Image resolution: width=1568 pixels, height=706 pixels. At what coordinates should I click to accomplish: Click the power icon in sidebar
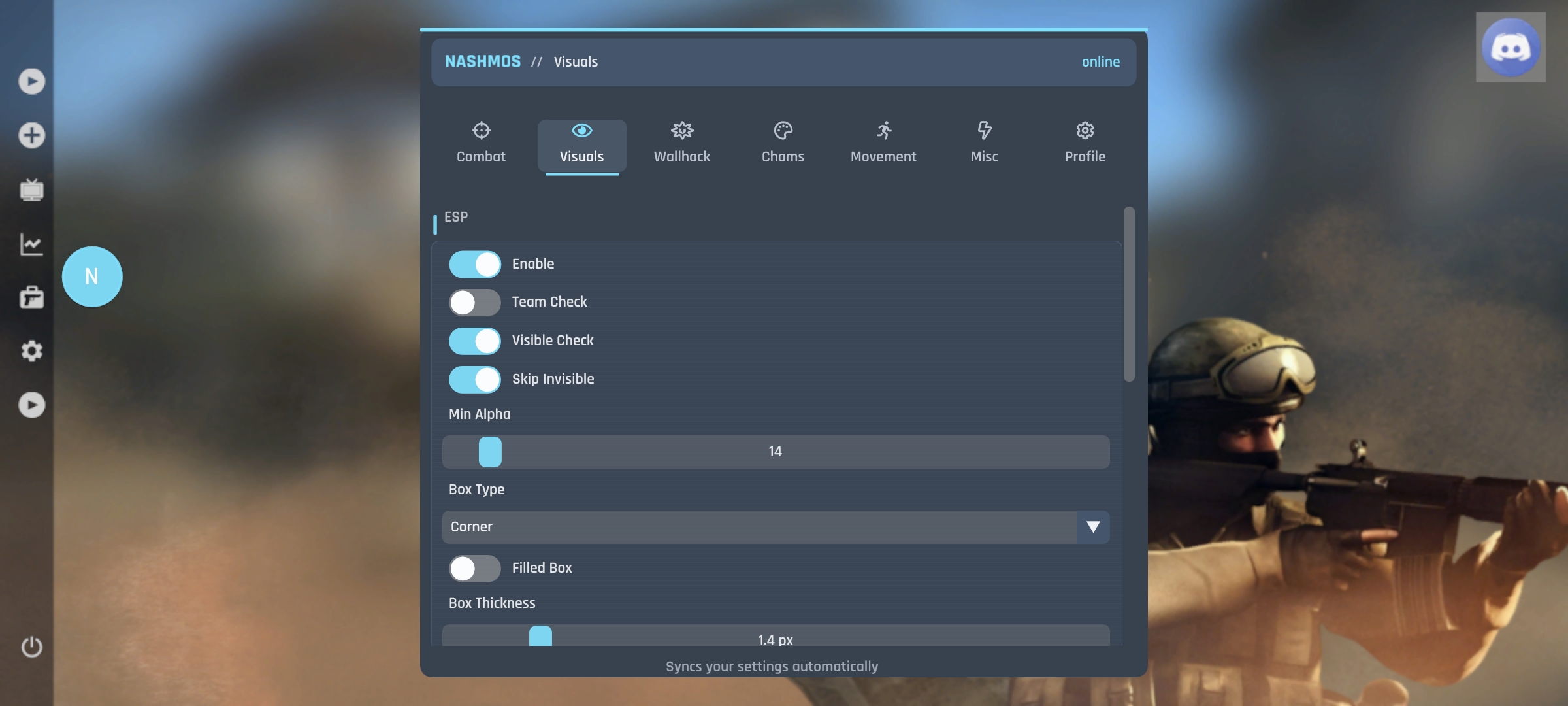coord(31,647)
